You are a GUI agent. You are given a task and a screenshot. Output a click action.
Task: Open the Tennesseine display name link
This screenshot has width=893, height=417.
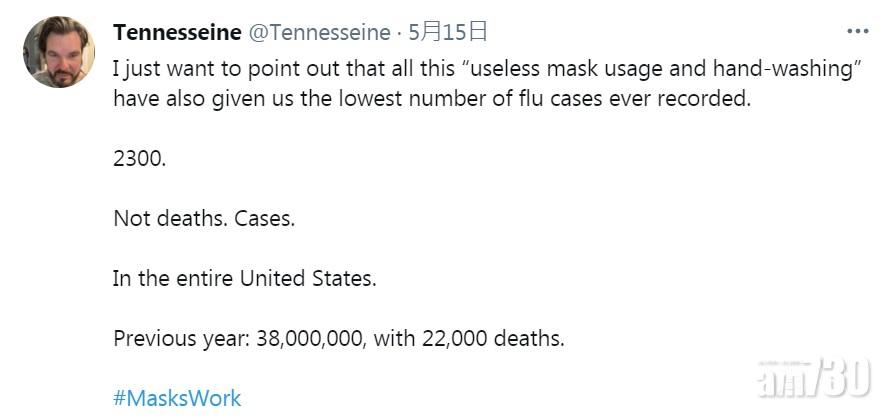(177, 32)
